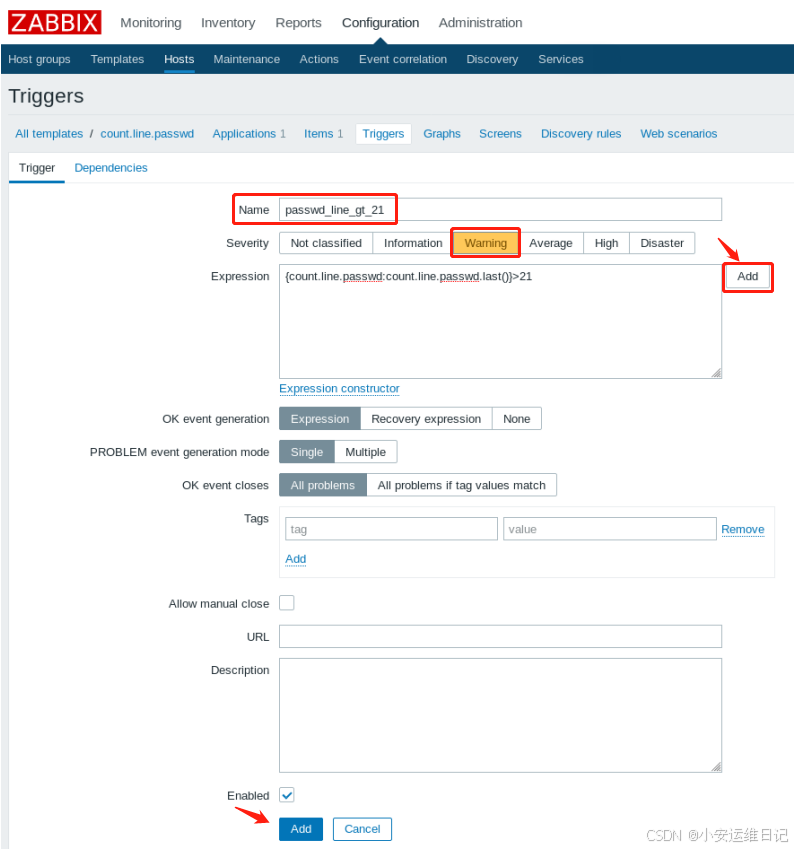Go to Maintenance submenu

(246, 59)
